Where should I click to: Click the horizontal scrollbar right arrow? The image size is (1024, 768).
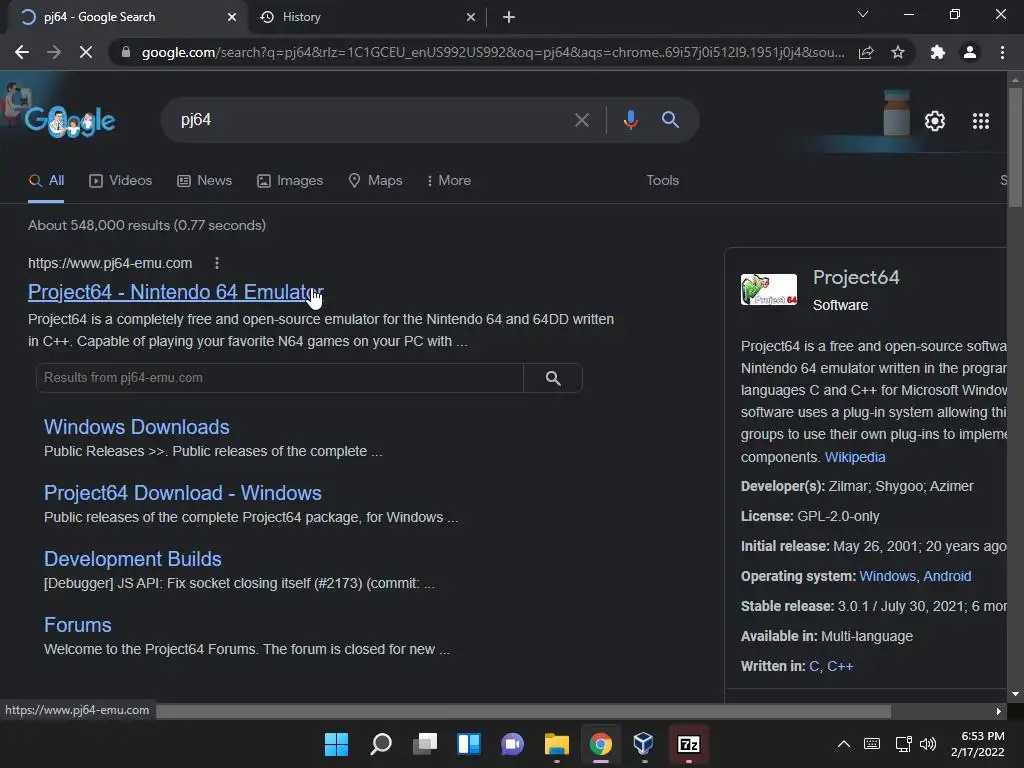coord(999,711)
